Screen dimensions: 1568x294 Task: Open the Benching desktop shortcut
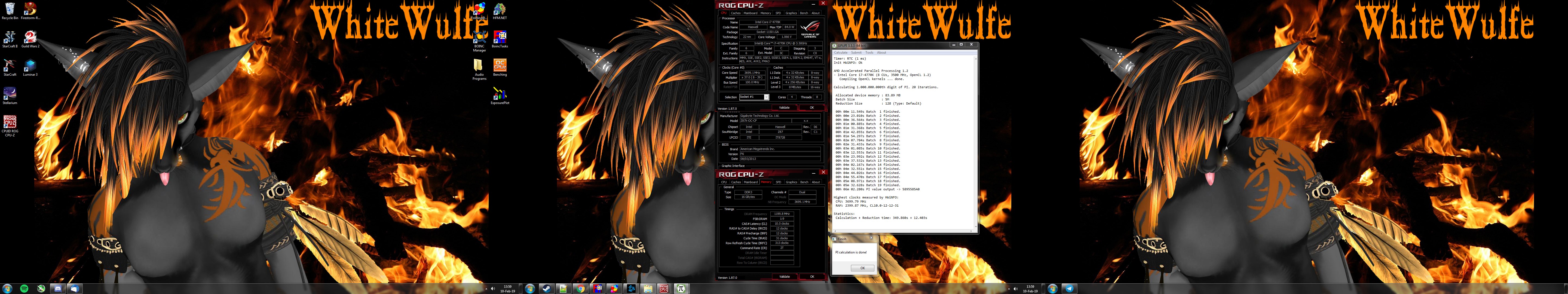pos(500,68)
